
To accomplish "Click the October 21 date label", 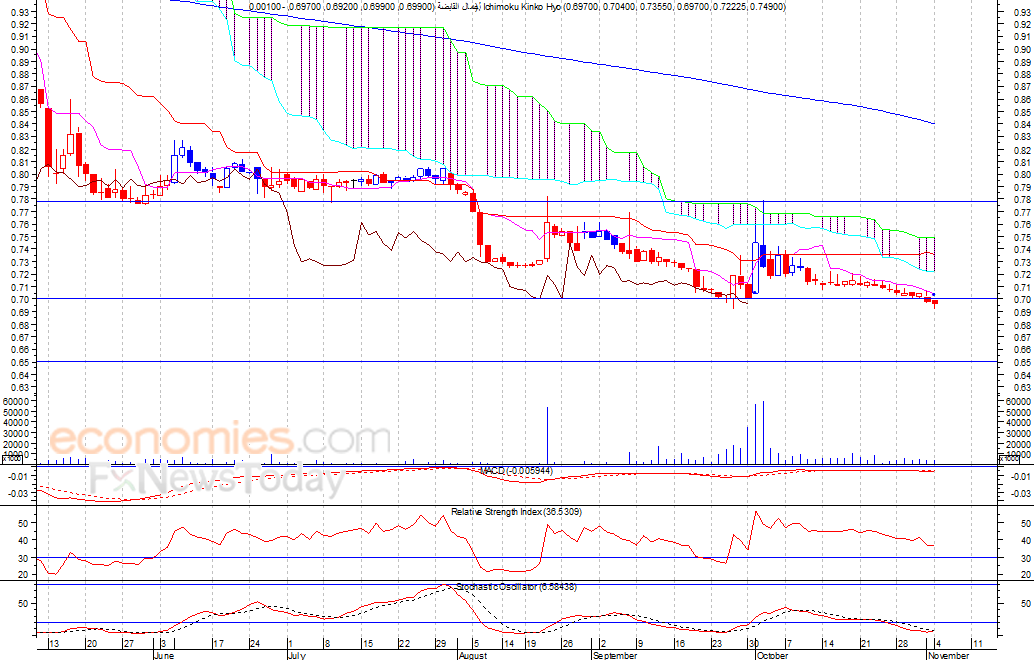I will pos(866,644).
